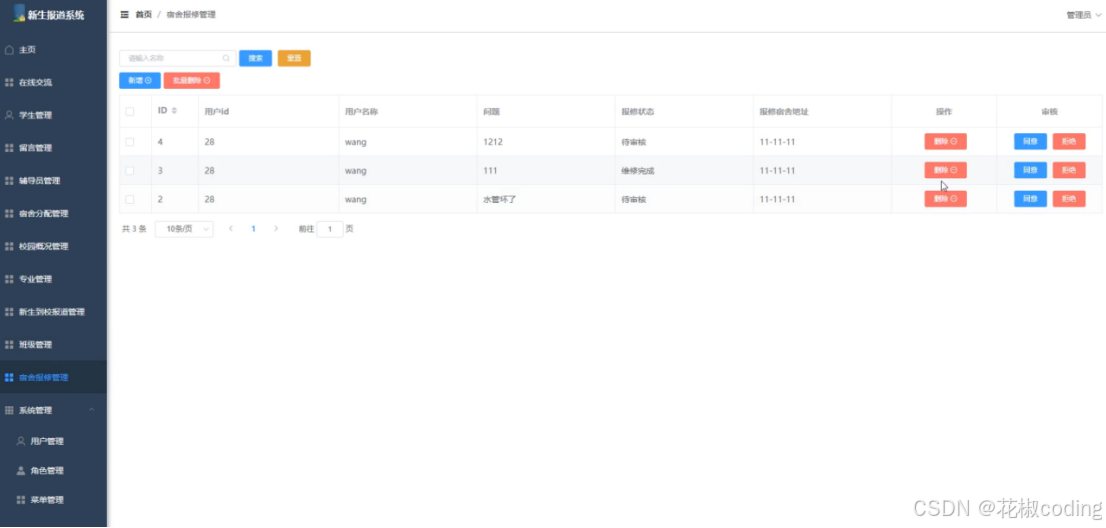This screenshot has width=1106, height=528.
Task: Click the red 批量删除 batch delete button
Action: (192, 80)
